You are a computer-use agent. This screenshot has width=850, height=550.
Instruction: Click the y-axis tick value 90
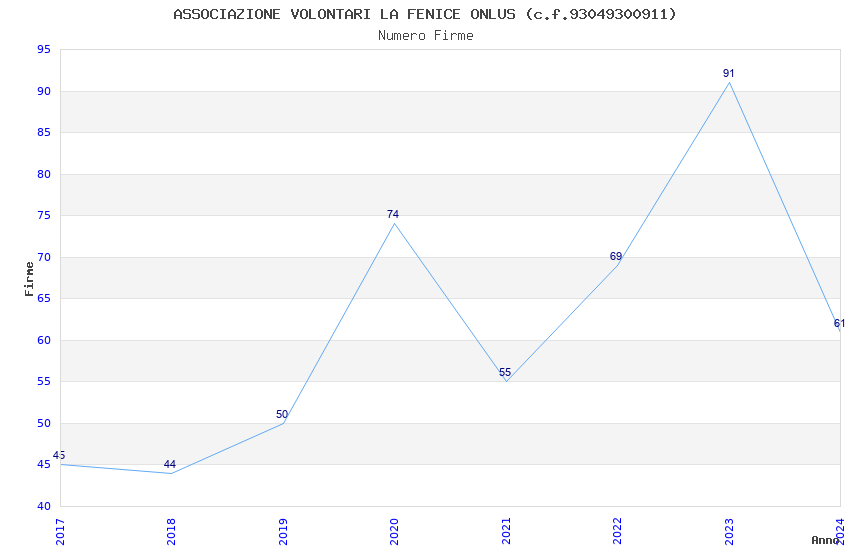(44, 91)
